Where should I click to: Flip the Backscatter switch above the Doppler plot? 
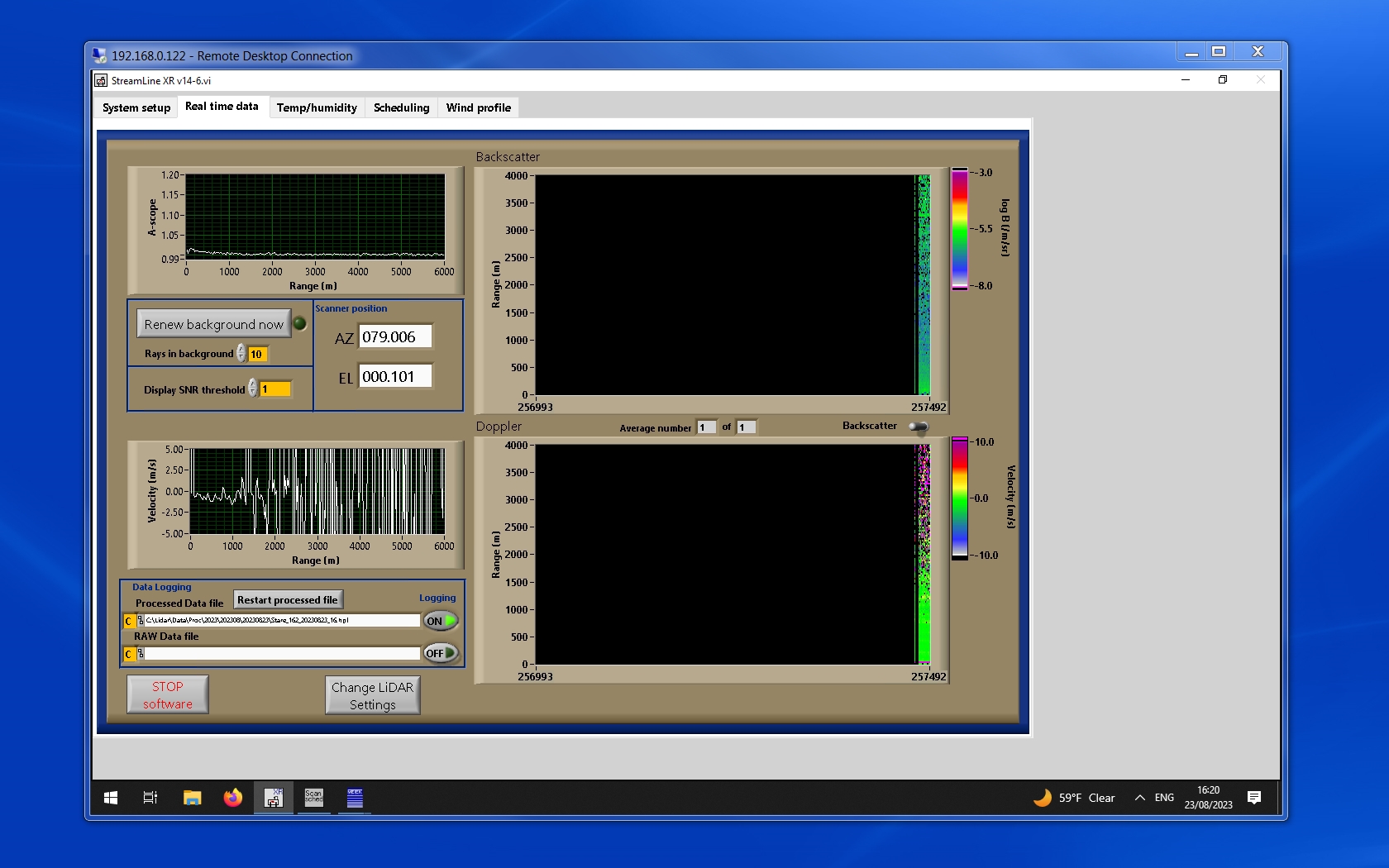pyautogui.click(x=918, y=427)
